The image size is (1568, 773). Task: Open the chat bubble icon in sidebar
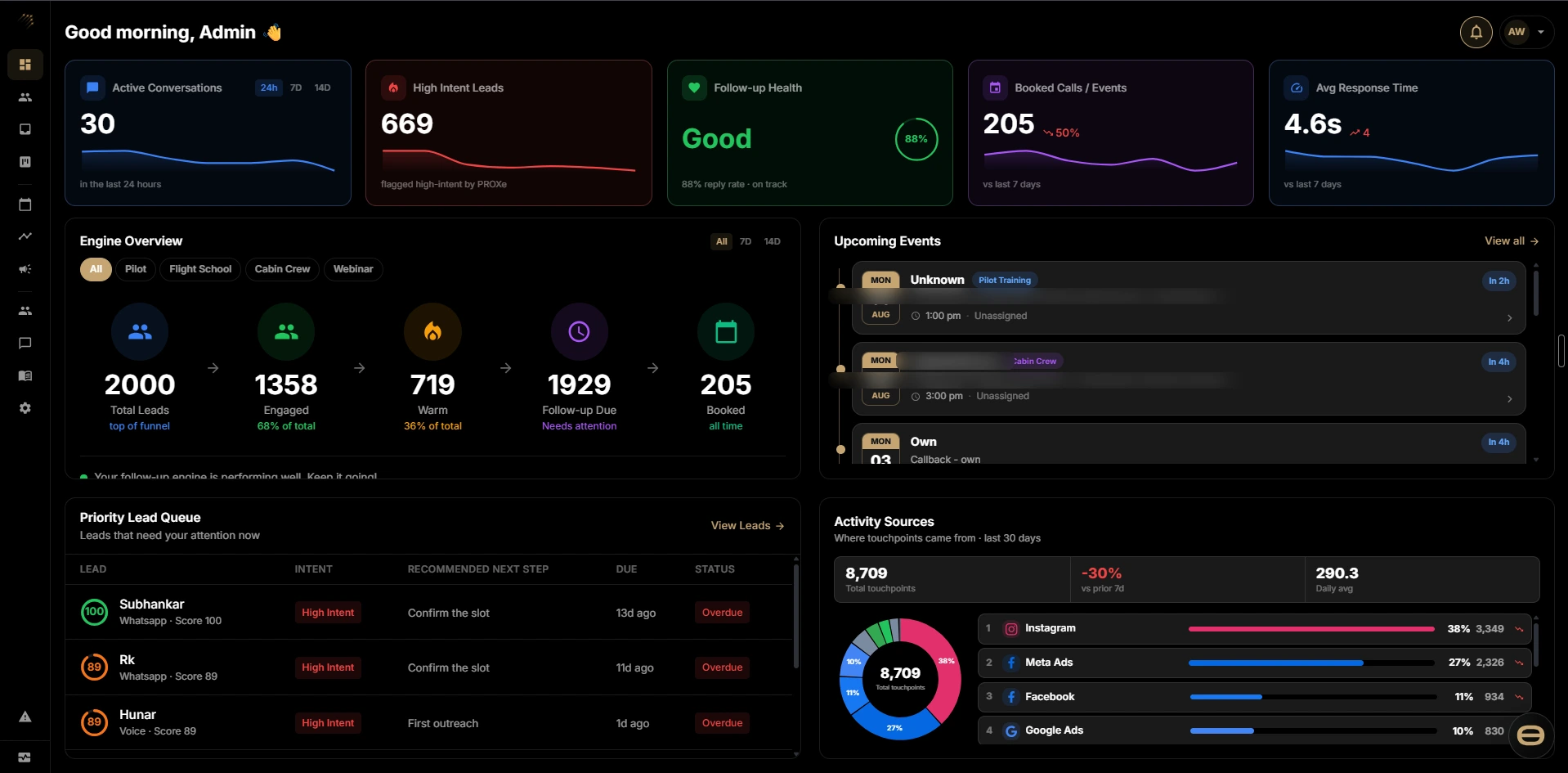[25, 344]
